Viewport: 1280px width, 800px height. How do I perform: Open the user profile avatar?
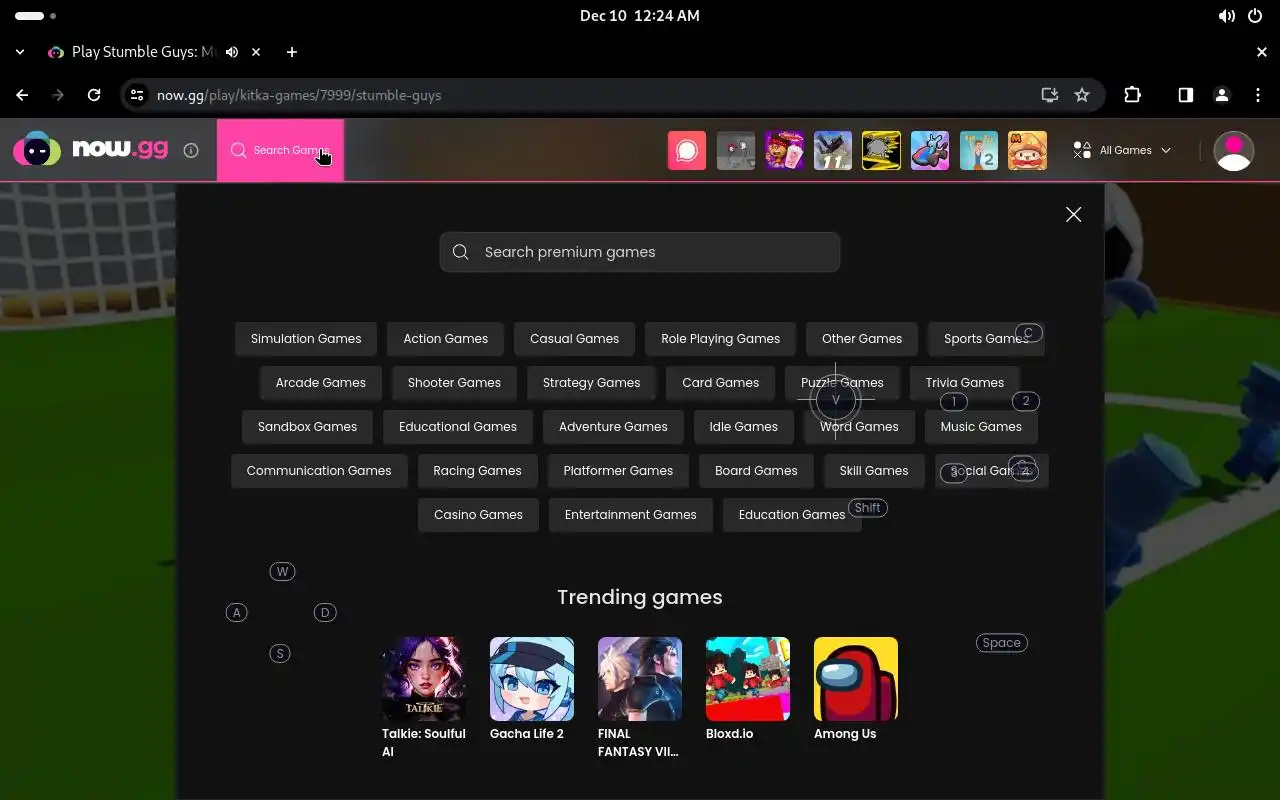point(1233,150)
